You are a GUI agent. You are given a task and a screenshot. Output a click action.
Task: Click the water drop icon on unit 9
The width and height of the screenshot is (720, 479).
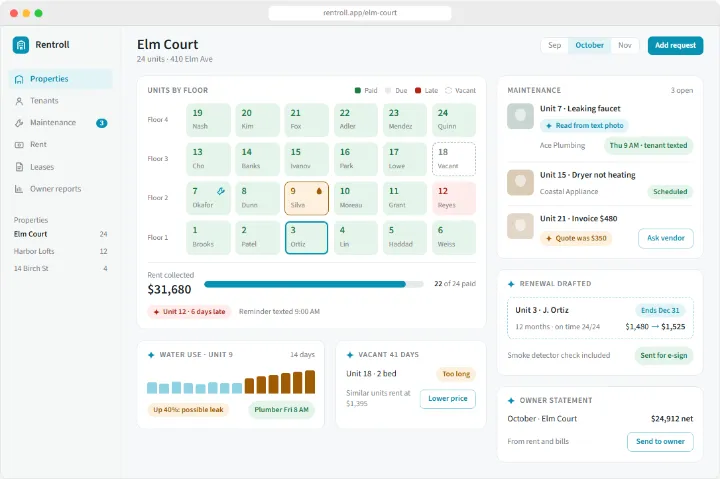click(x=319, y=191)
